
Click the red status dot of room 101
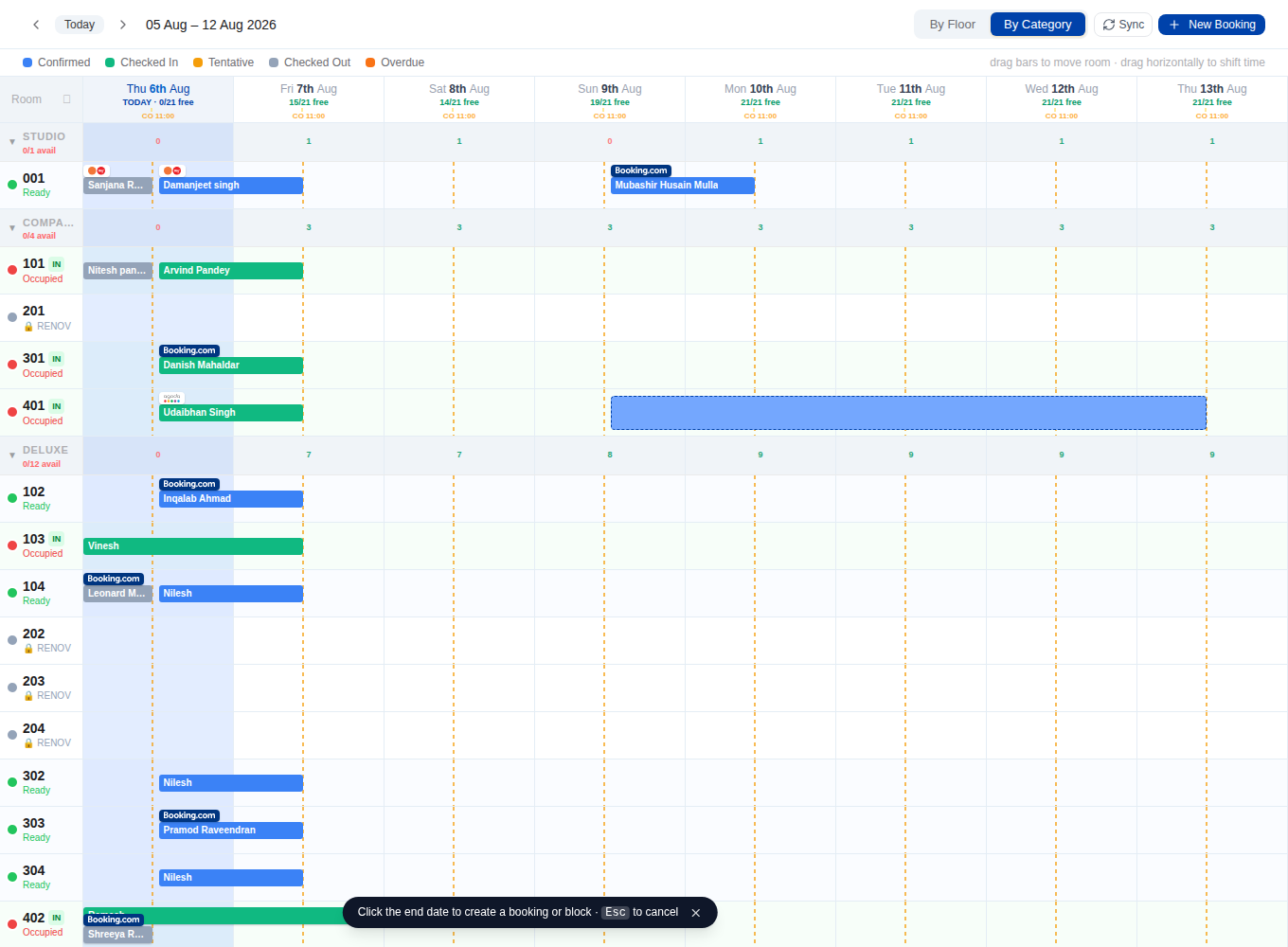tap(12, 270)
